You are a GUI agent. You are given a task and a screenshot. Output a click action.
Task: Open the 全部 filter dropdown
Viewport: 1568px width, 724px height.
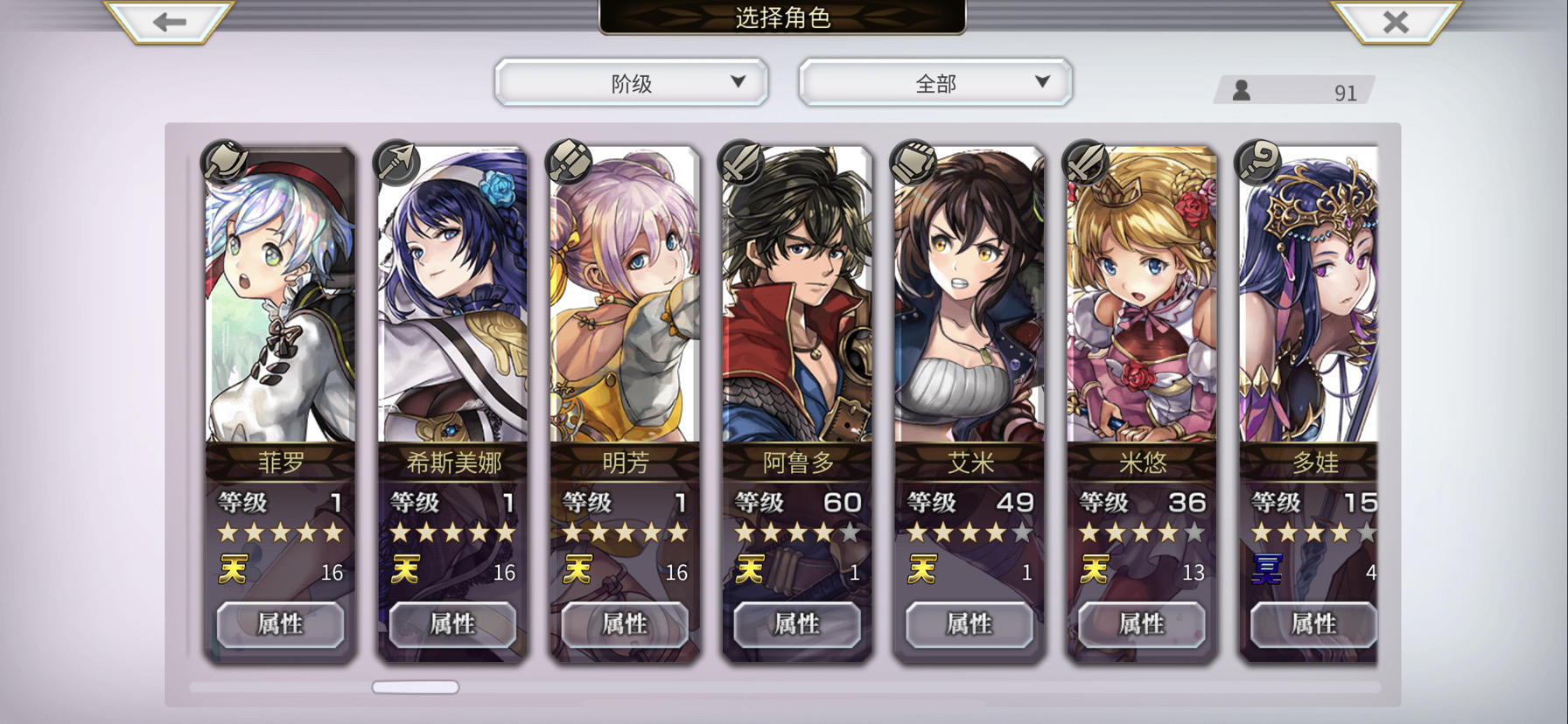pos(935,83)
